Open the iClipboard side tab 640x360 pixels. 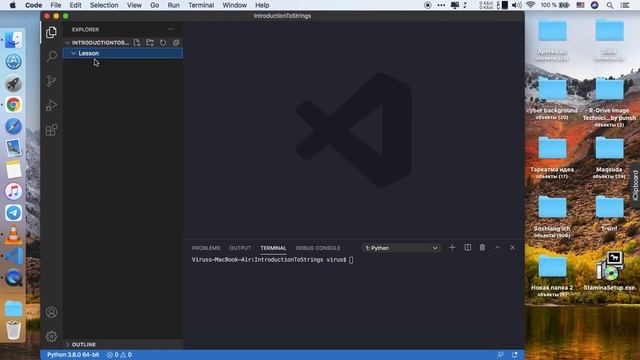click(636, 185)
